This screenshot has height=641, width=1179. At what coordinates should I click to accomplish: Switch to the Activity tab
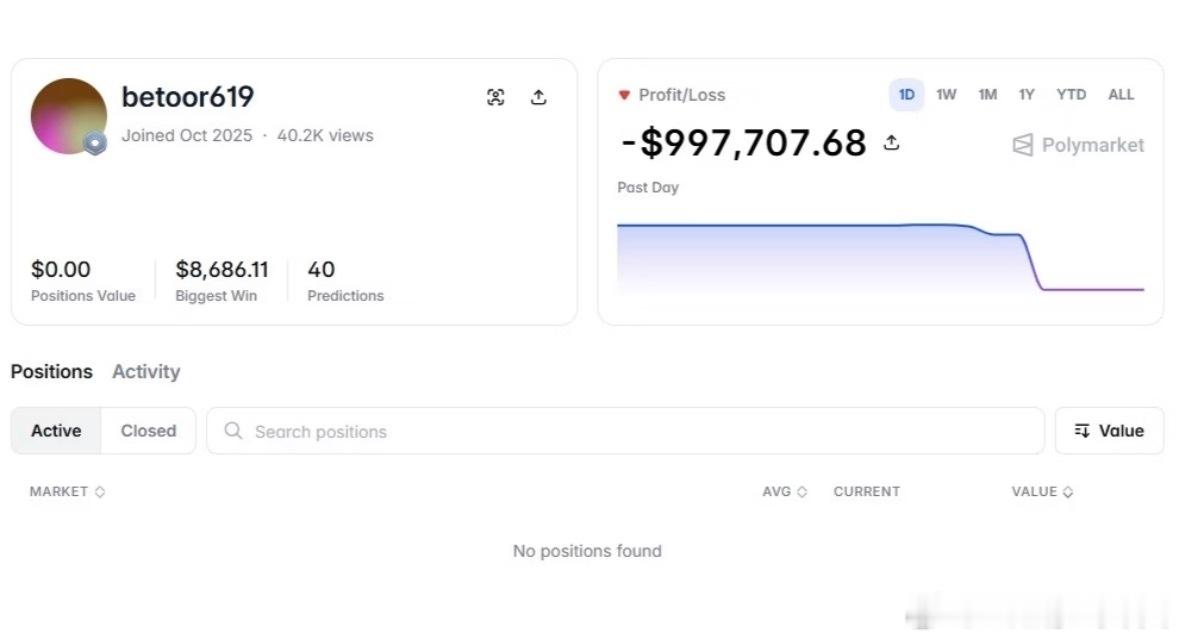tap(146, 372)
